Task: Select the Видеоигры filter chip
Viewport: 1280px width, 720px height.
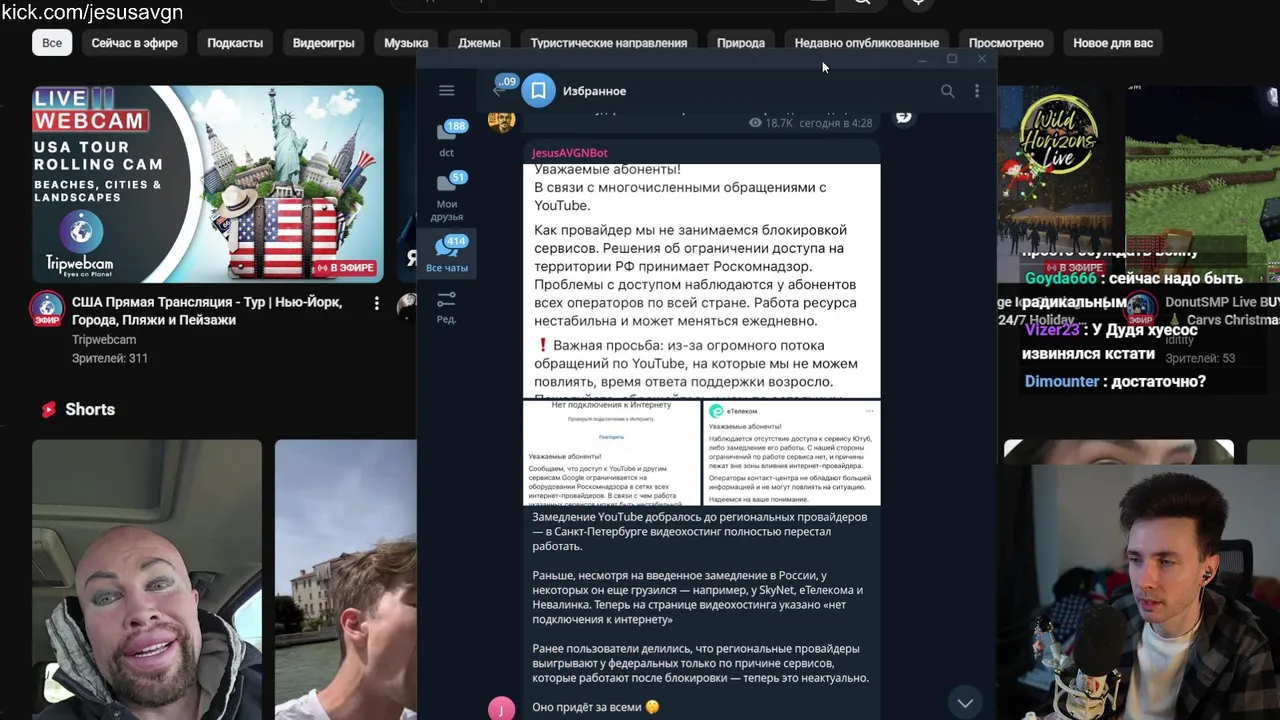Action: click(324, 43)
